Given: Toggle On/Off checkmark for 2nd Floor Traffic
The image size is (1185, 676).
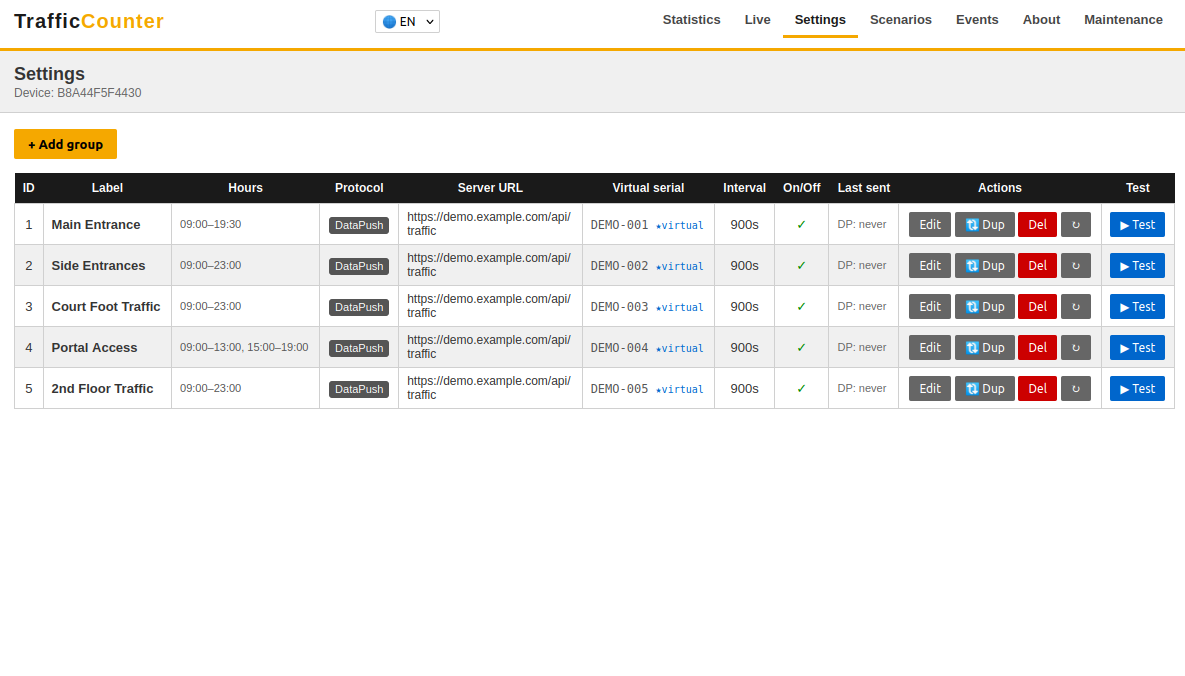Looking at the screenshot, I should coord(801,389).
